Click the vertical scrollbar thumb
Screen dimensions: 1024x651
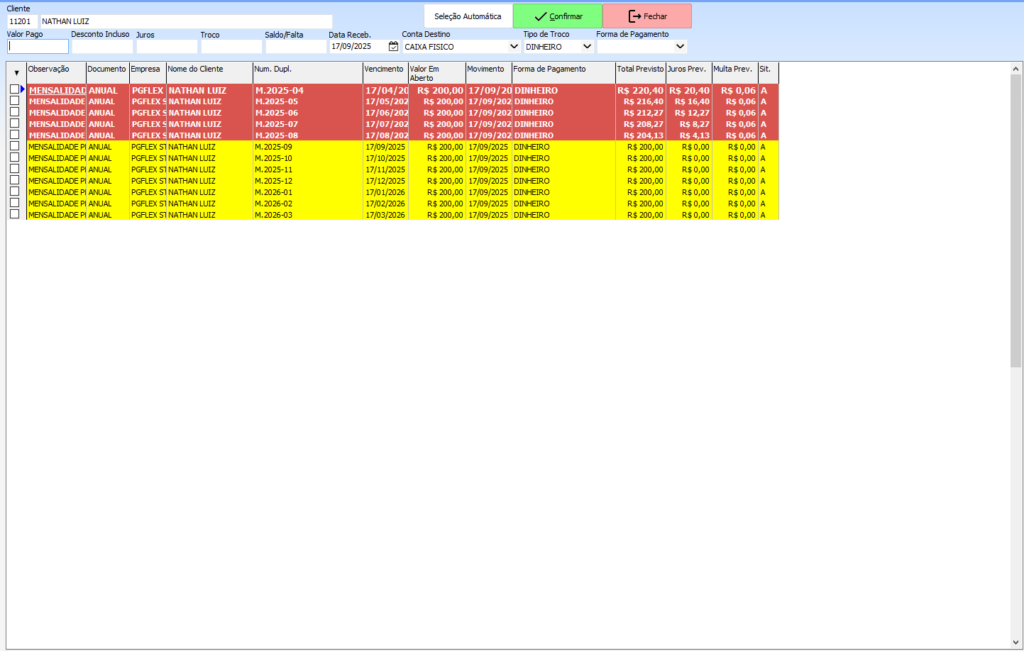[x=1016, y=221]
